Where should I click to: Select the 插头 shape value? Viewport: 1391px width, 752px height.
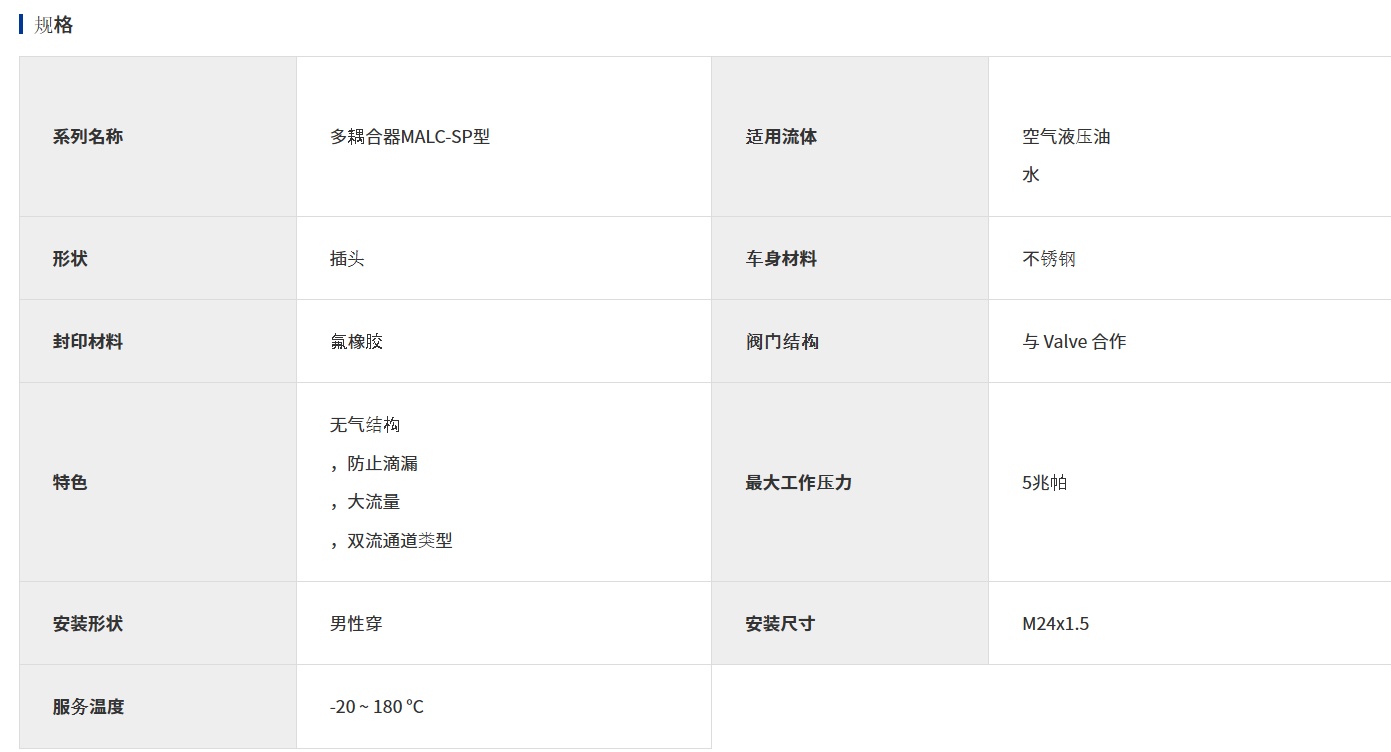coord(347,259)
